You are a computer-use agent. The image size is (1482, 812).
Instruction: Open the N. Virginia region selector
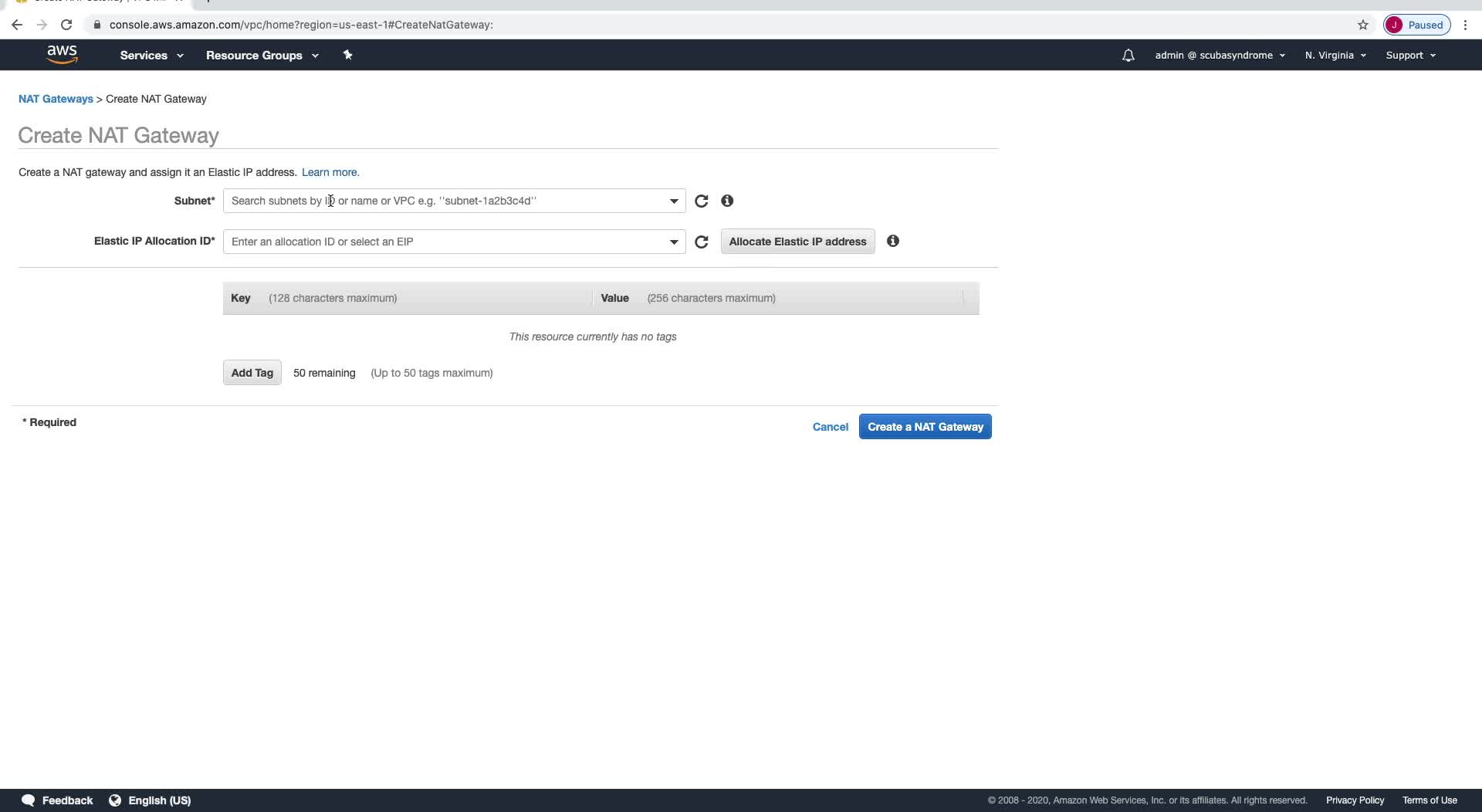1335,56
